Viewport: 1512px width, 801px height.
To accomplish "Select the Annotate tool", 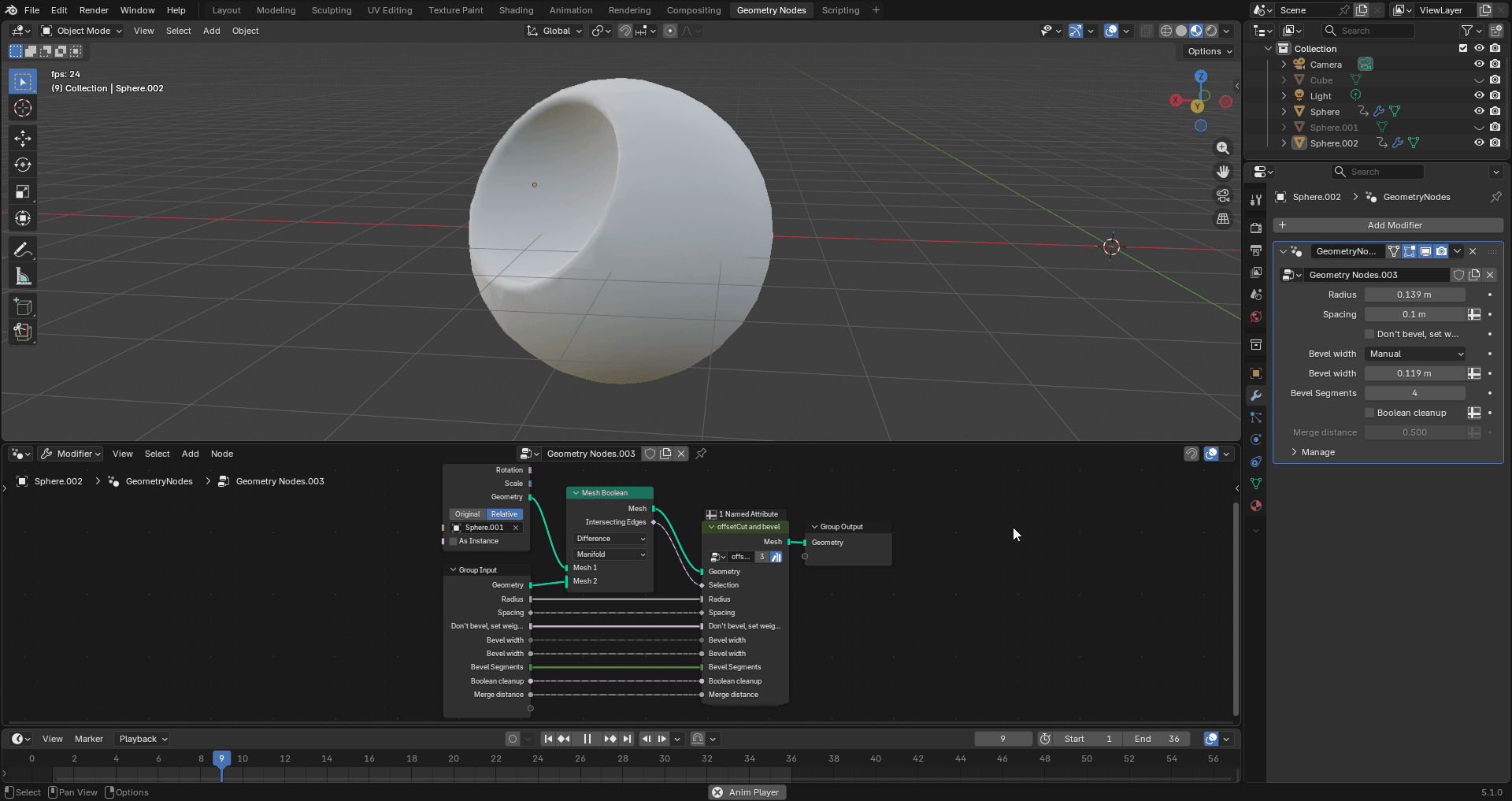I will [x=23, y=250].
